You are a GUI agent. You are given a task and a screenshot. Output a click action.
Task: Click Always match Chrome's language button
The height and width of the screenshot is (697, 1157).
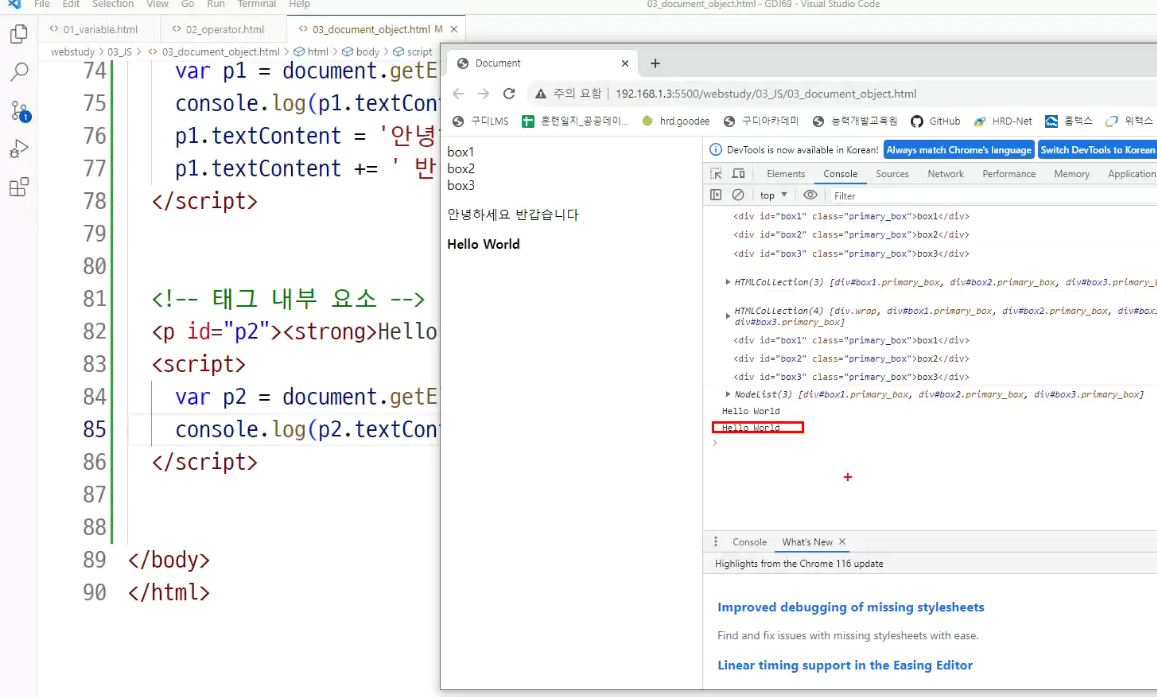(959, 150)
